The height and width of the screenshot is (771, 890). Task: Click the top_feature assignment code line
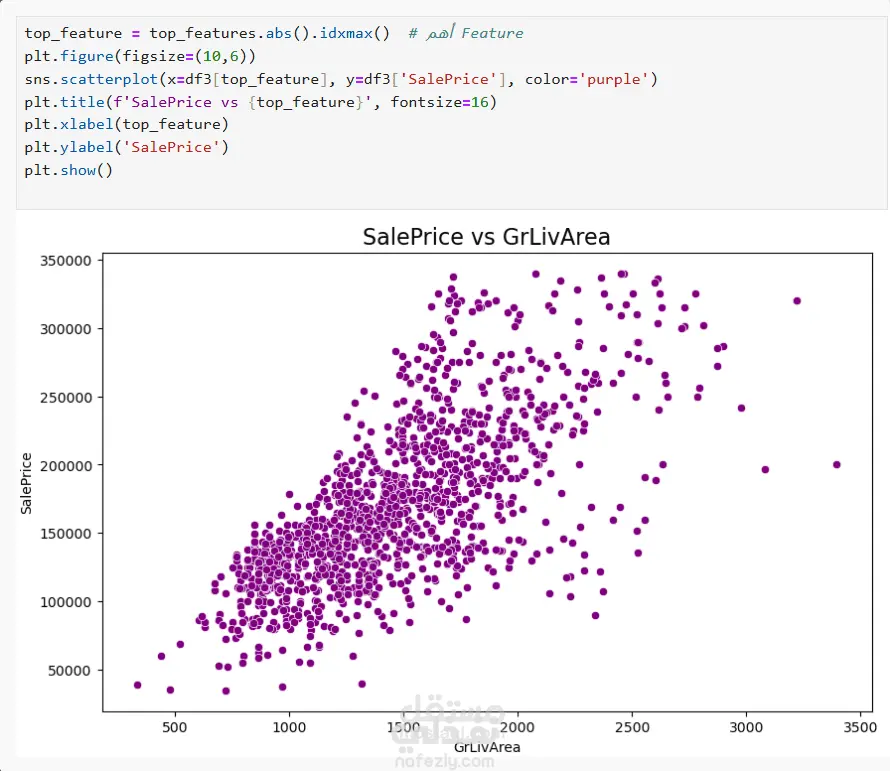coord(274,33)
